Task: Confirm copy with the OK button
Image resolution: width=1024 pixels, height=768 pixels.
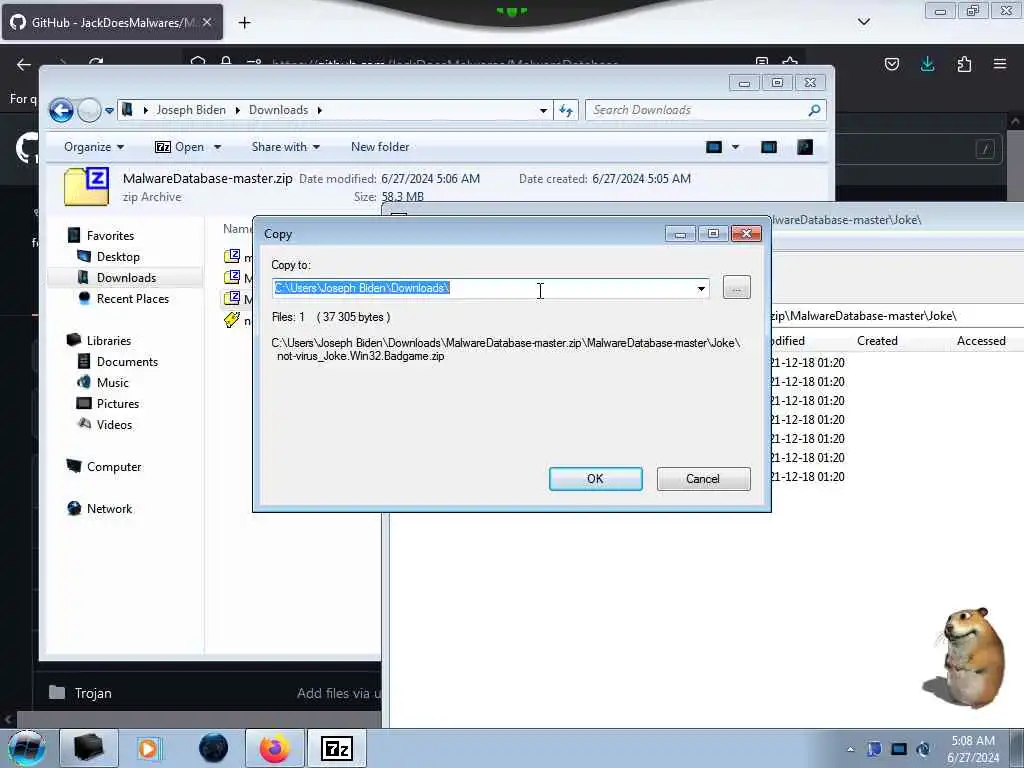Action: [x=595, y=479]
